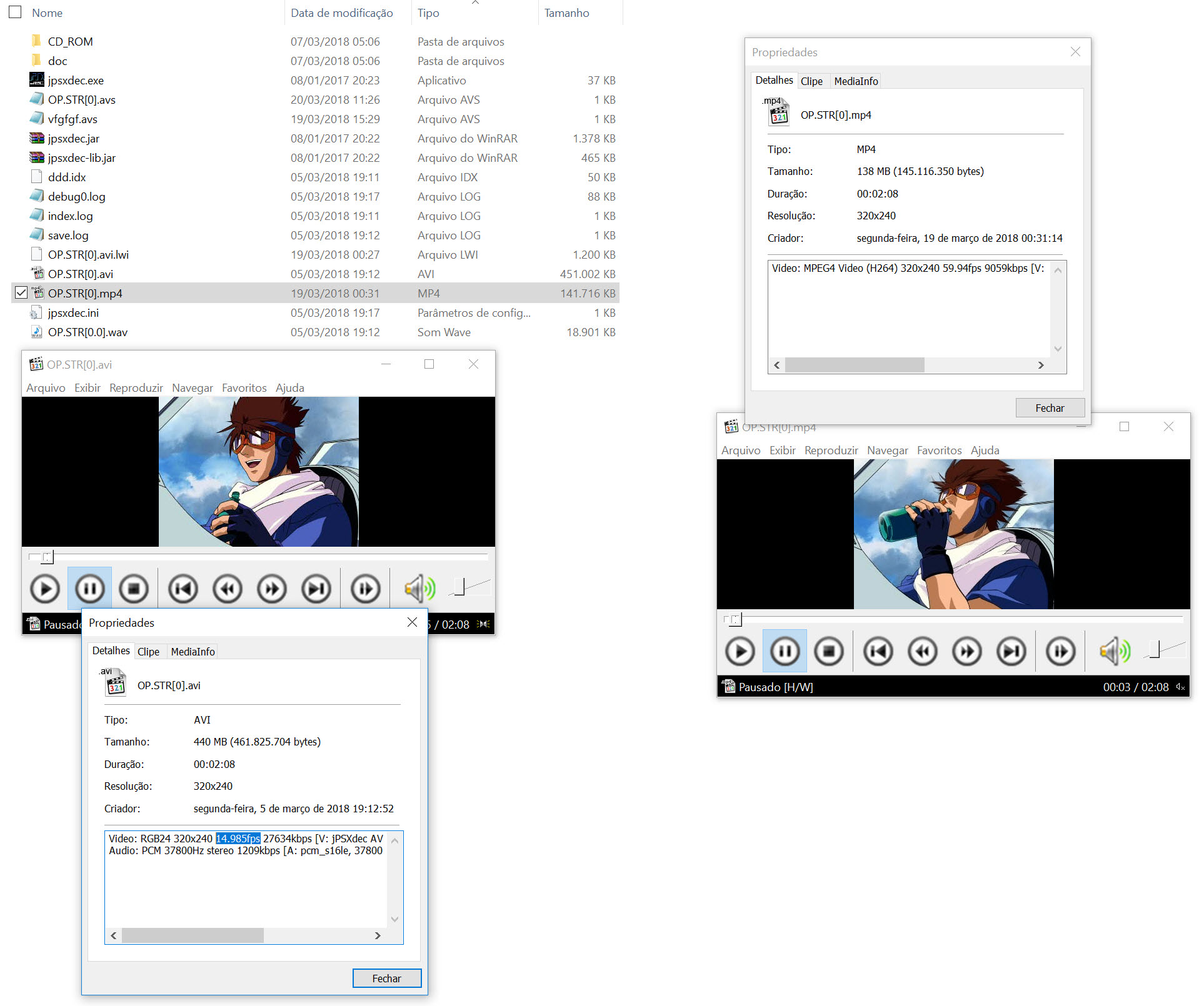The image size is (1204, 1006).
Task: Select the OP.STR[0].avi file row
Action: 316,274
